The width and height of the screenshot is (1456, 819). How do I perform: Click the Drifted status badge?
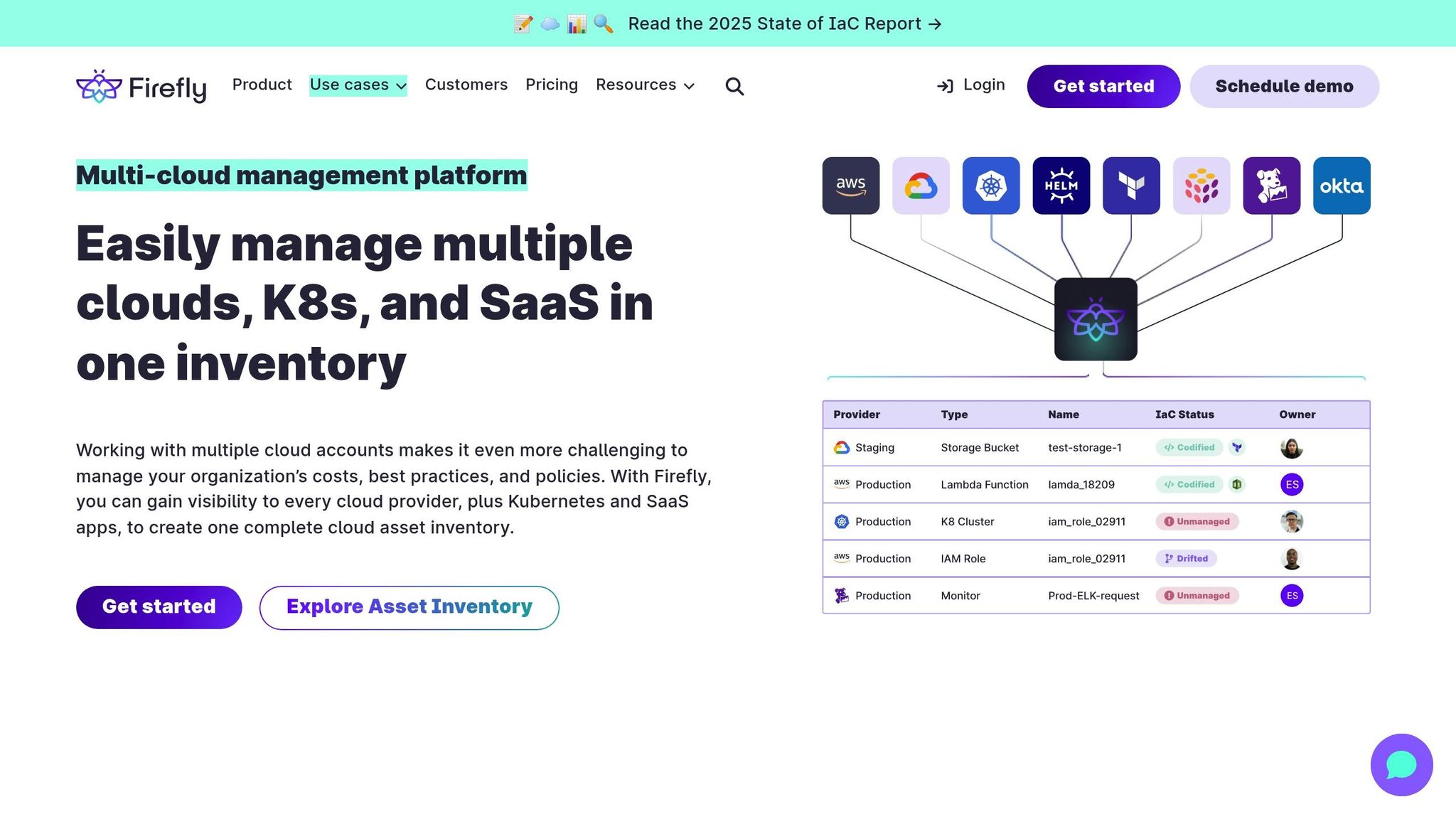click(x=1187, y=559)
